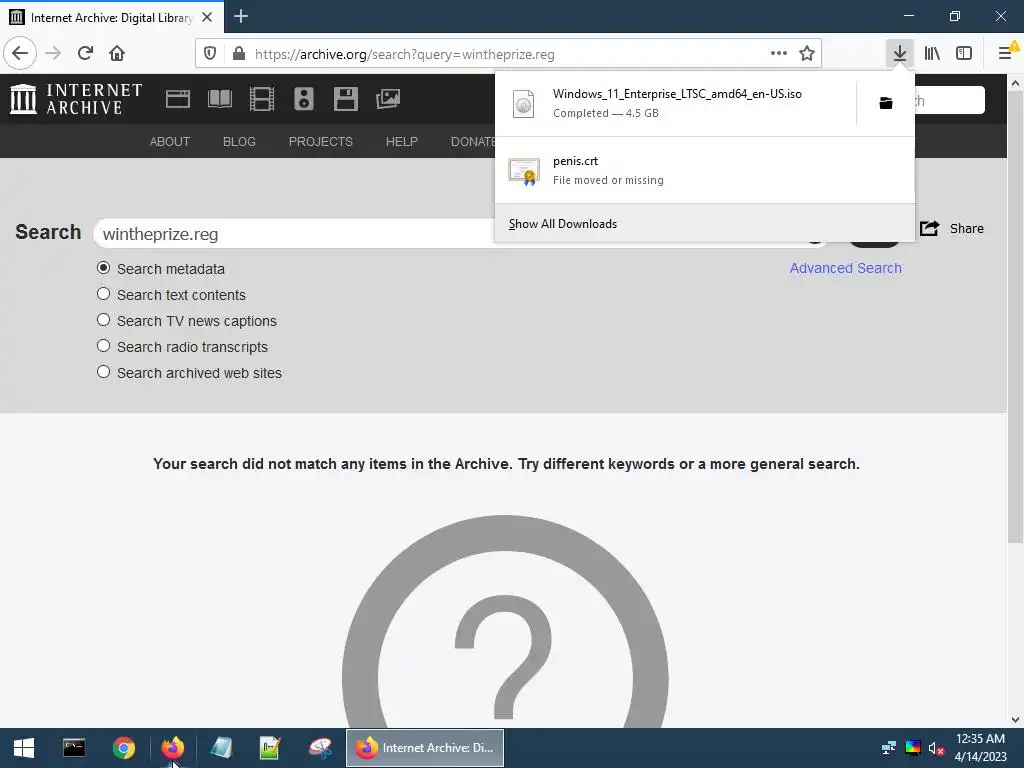Open DONATE in the navigation bar

tap(473, 142)
